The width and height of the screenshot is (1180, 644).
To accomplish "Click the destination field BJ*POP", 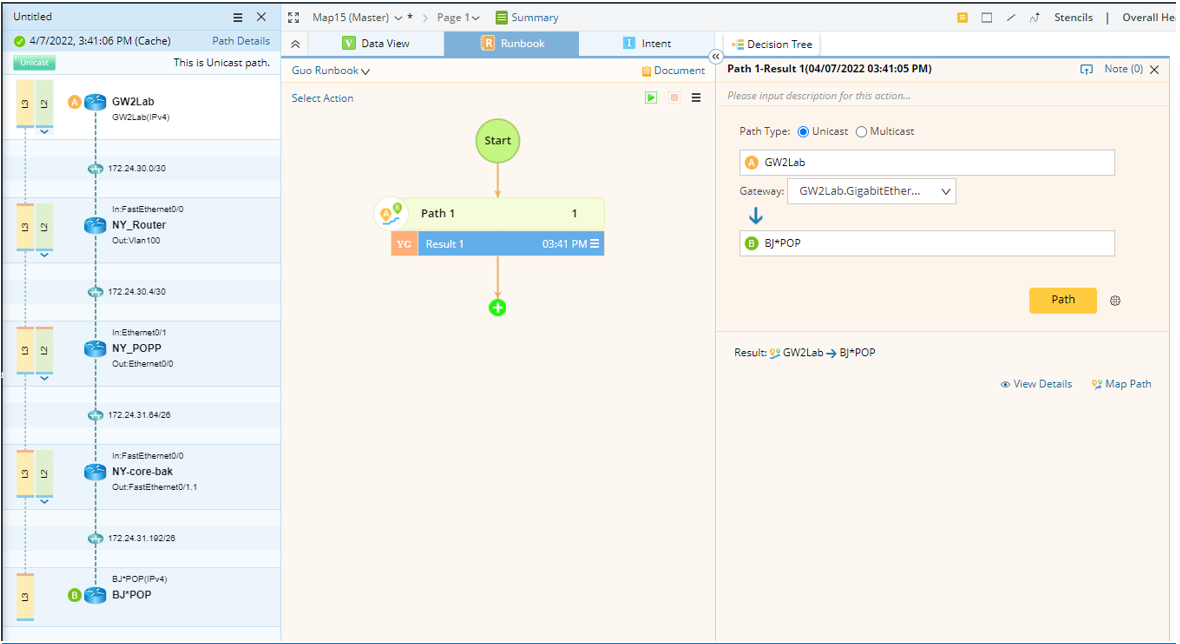I will (927, 244).
